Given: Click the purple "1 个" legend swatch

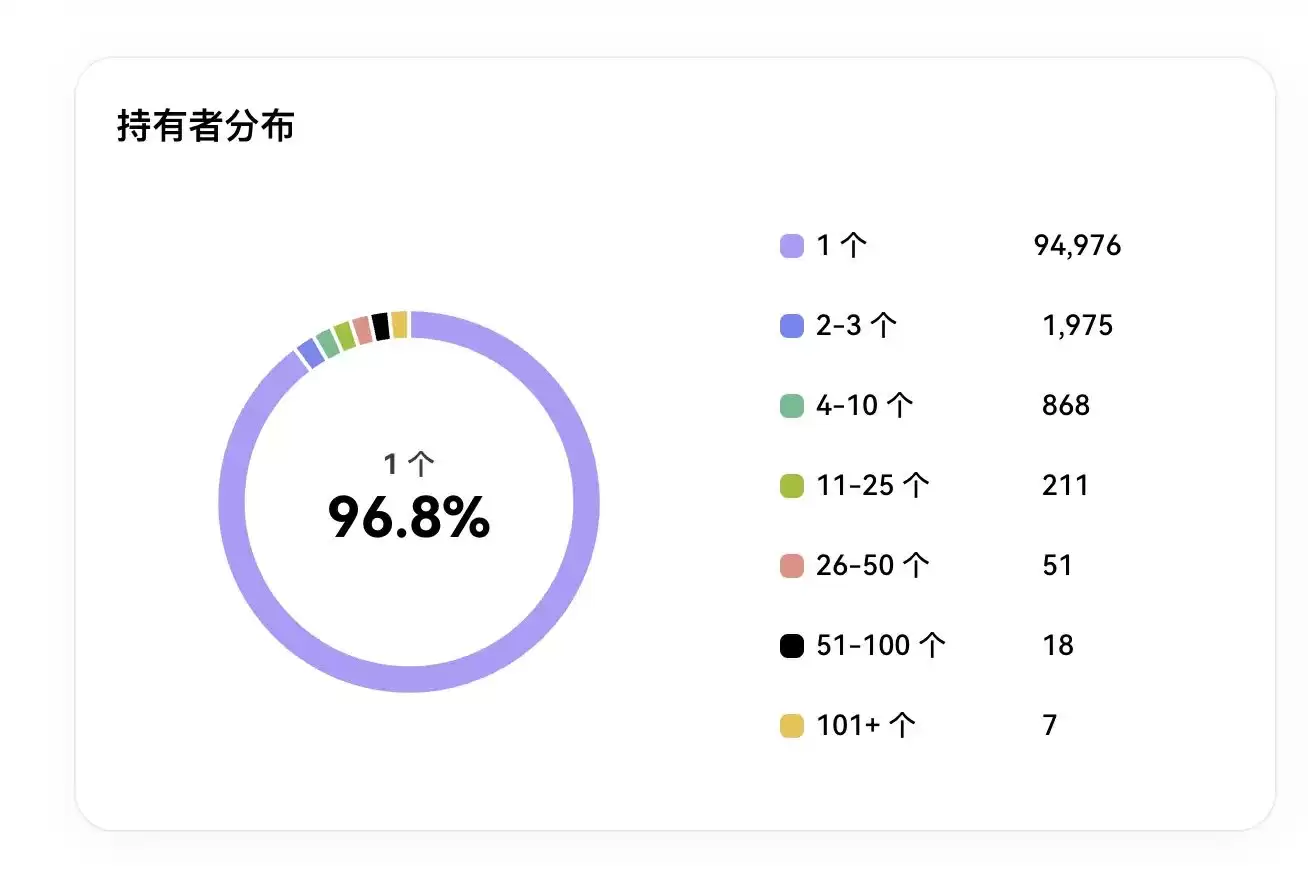Looking at the screenshot, I should [x=791, y=246].
